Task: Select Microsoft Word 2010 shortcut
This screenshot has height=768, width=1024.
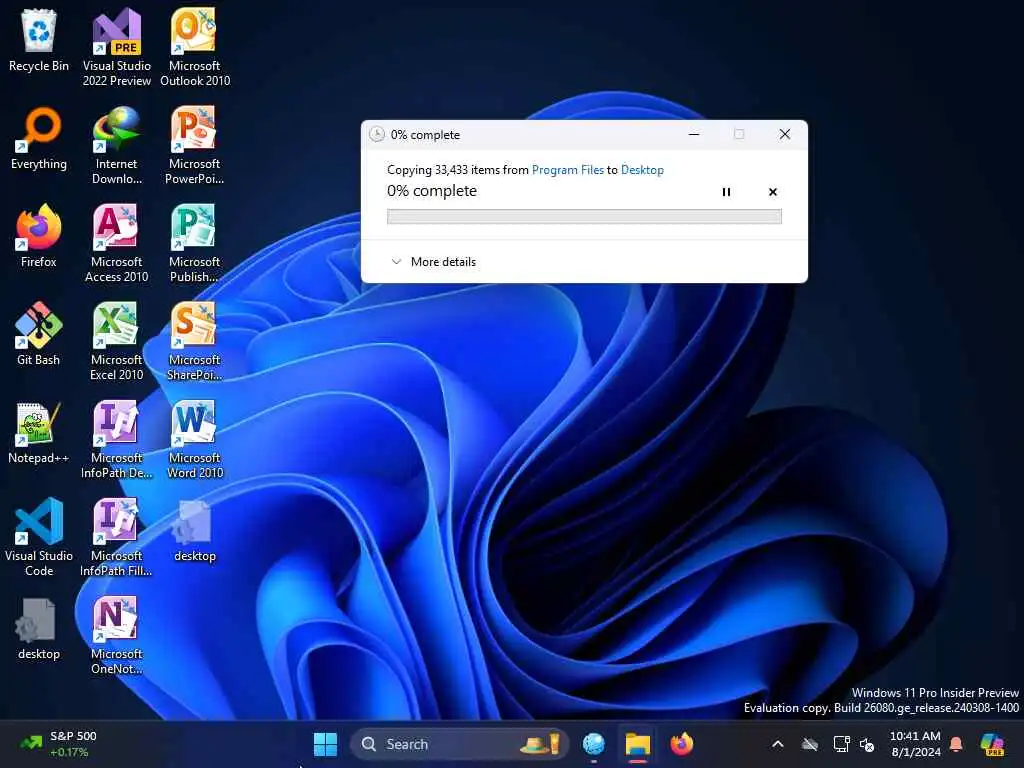Action: point(195,439)
